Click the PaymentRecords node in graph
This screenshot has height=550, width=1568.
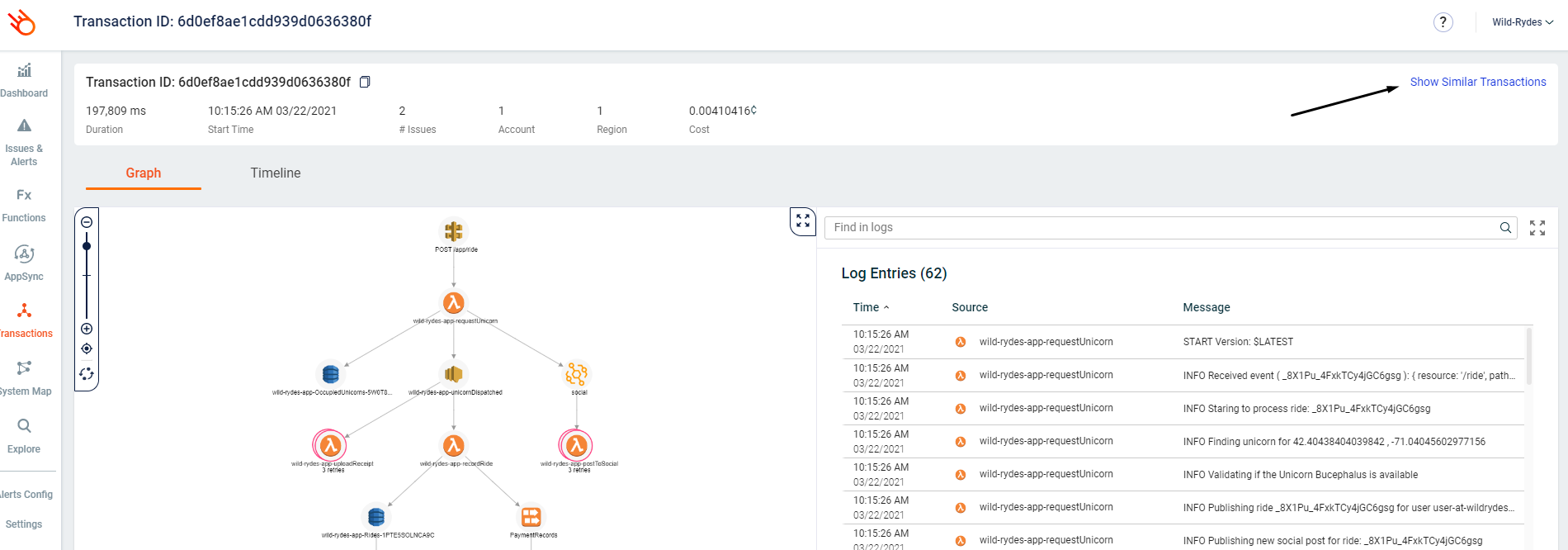pos(531,517)
